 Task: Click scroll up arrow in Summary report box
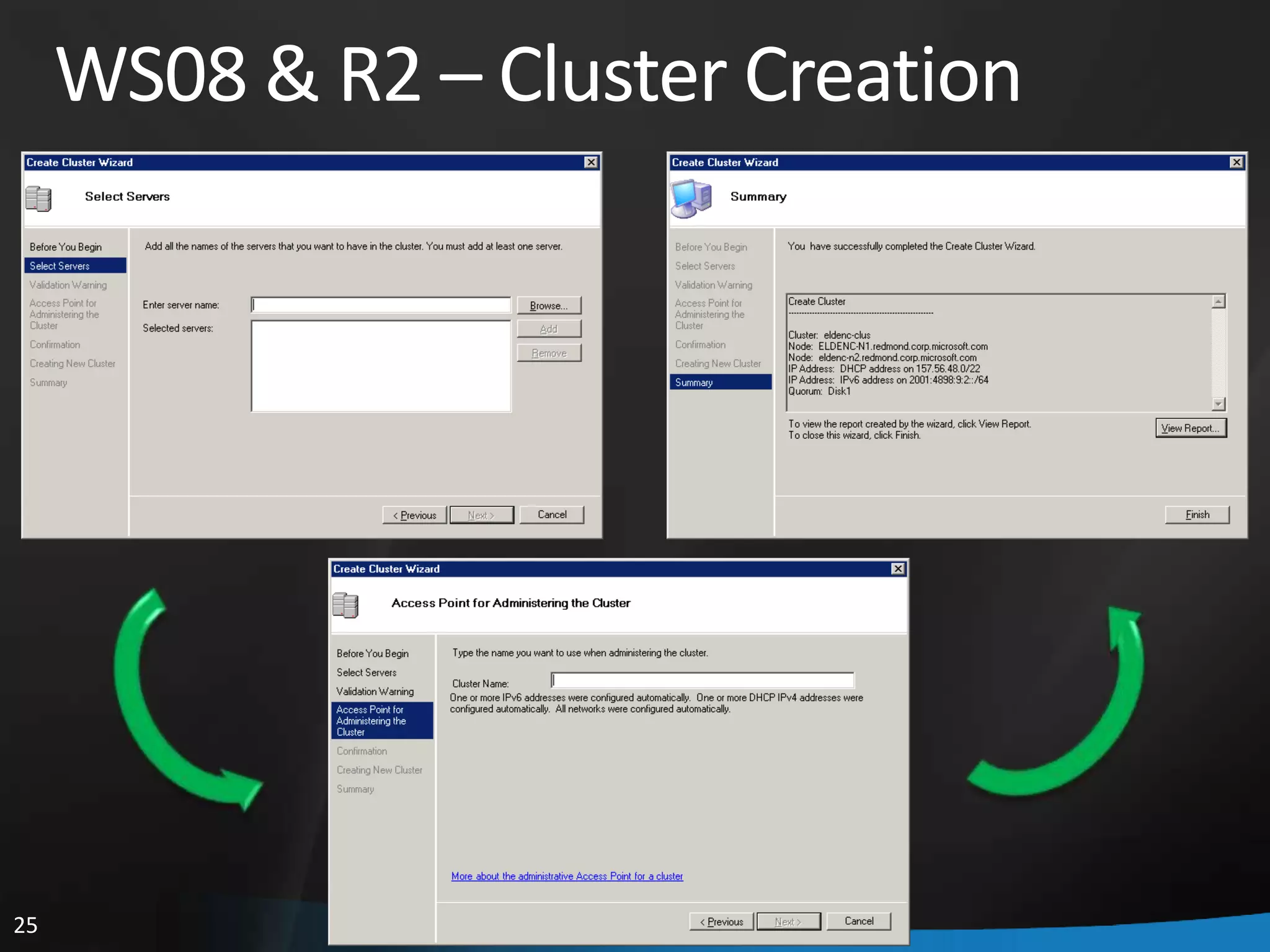[x=1219, y=302]
